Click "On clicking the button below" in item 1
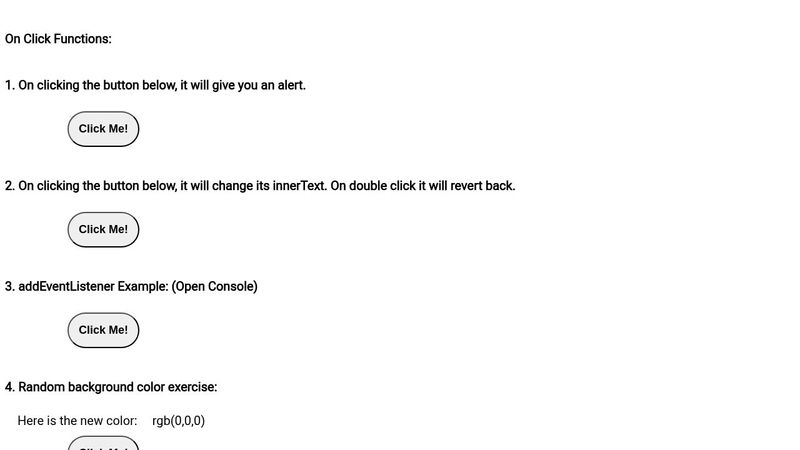Image resolution: width=800 pixels, height=450 pixels. pyautogui.click(x=97, y=86)
